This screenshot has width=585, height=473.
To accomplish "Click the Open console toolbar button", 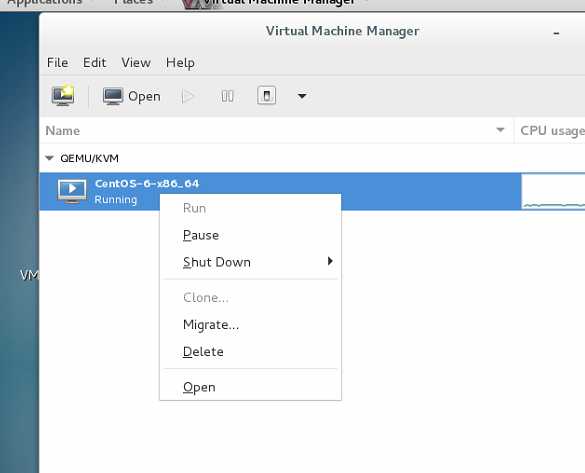I will [x=132, y=96].
